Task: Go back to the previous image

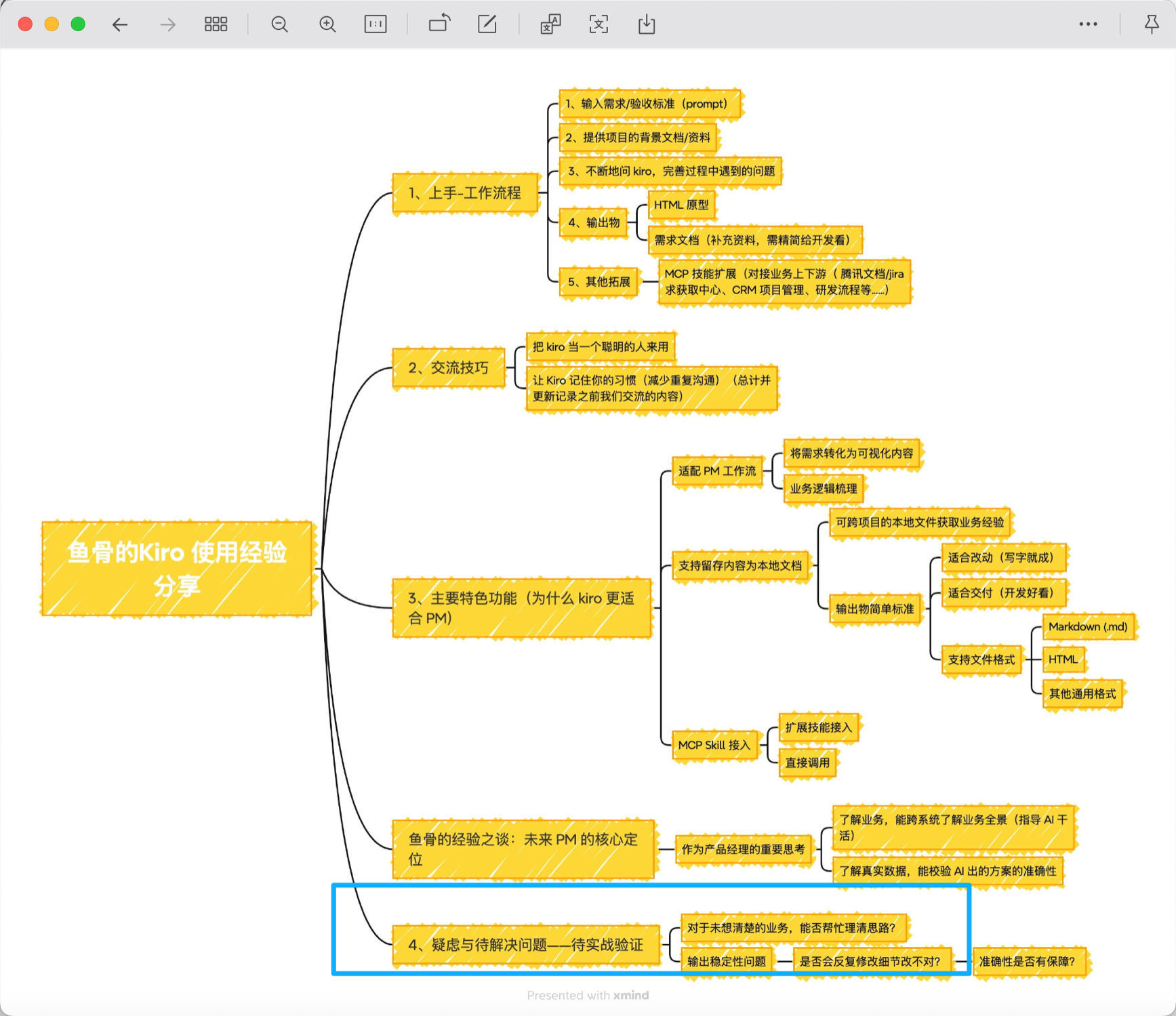Action: pos(120,25)
